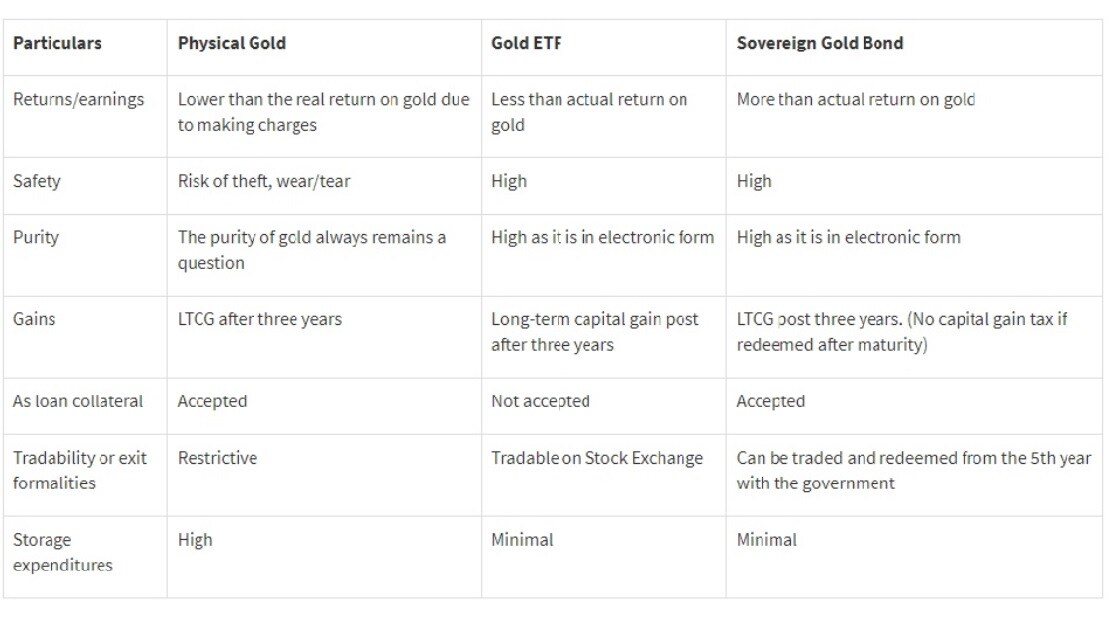Select the Physical Gold column header

232,43
